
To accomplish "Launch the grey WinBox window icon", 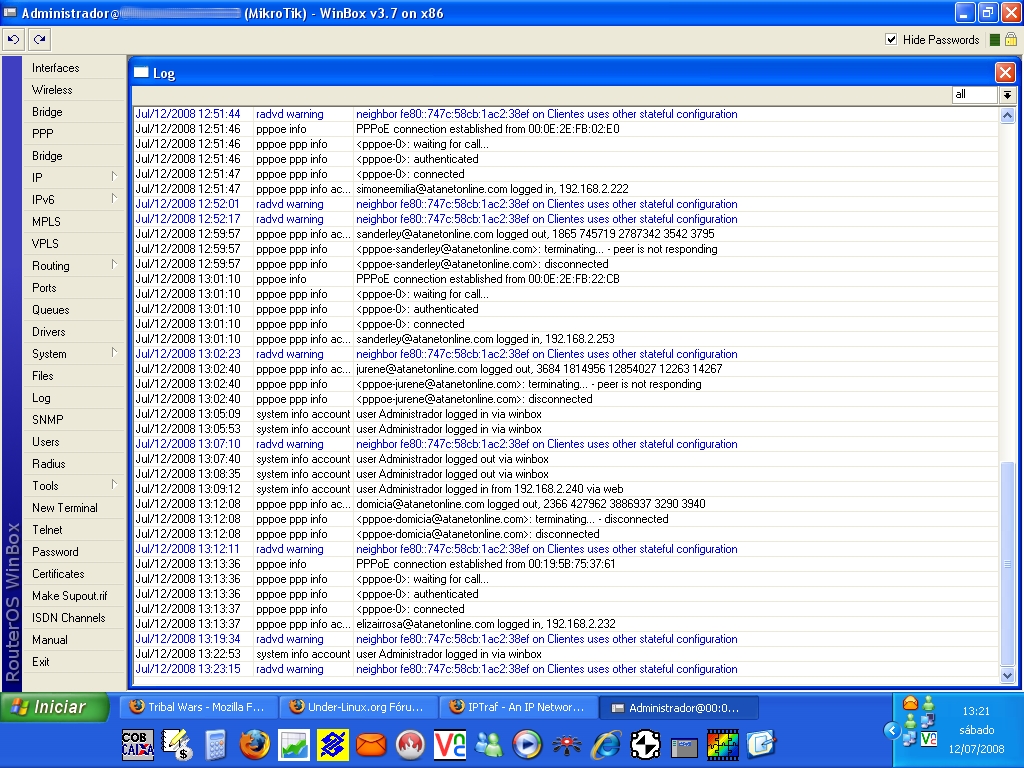I will (x=684, y=746).
